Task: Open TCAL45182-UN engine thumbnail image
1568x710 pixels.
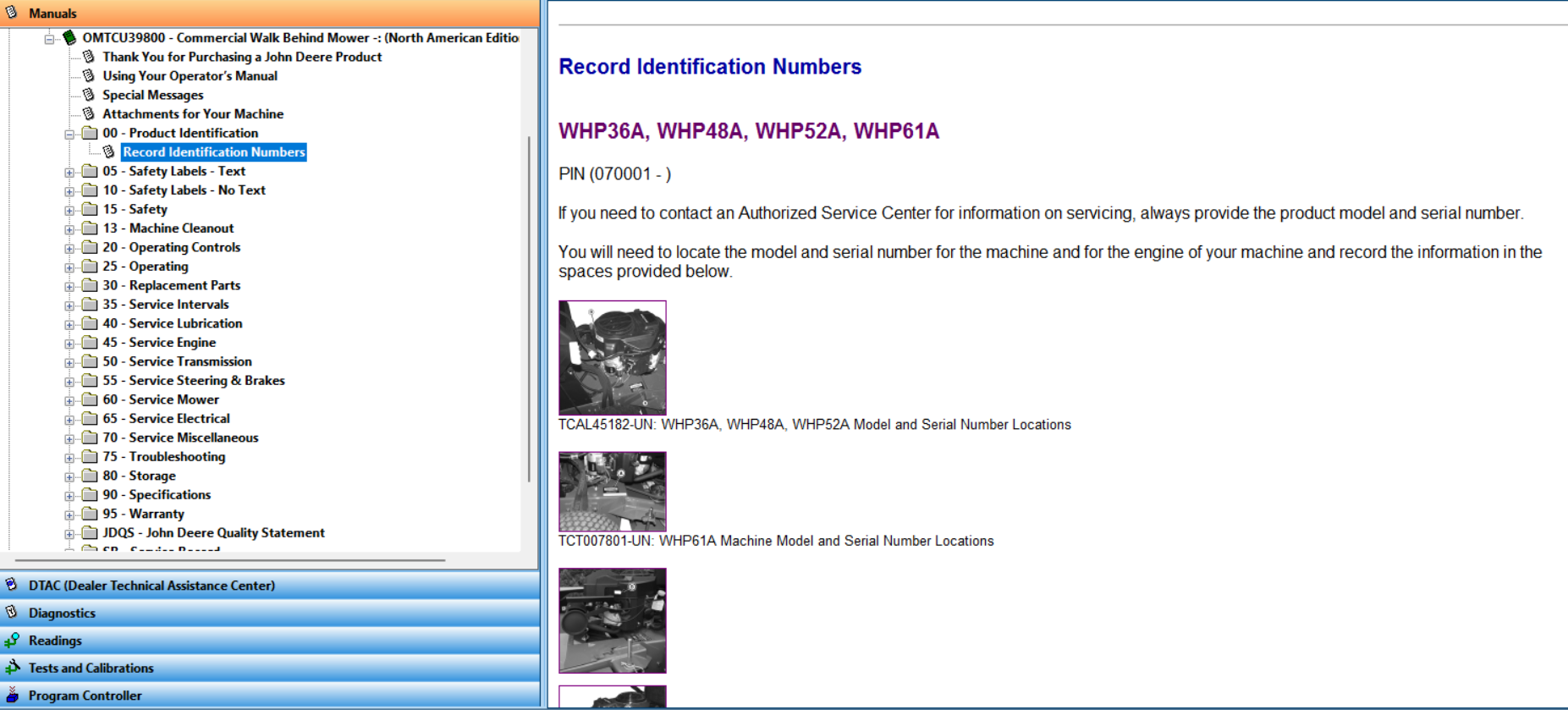Action: click(613, 357)
